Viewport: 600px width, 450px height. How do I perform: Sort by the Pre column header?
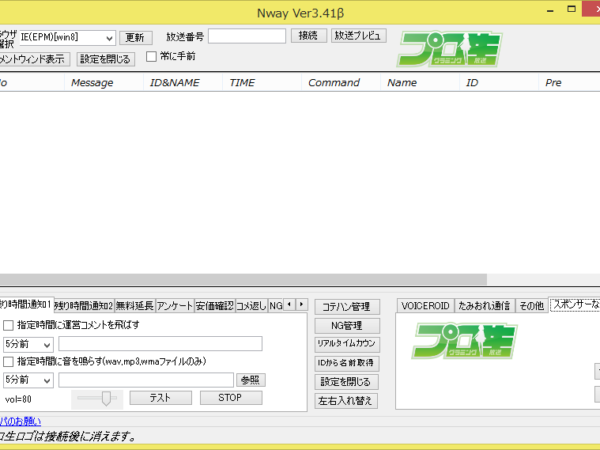click(x=569, y=83)
